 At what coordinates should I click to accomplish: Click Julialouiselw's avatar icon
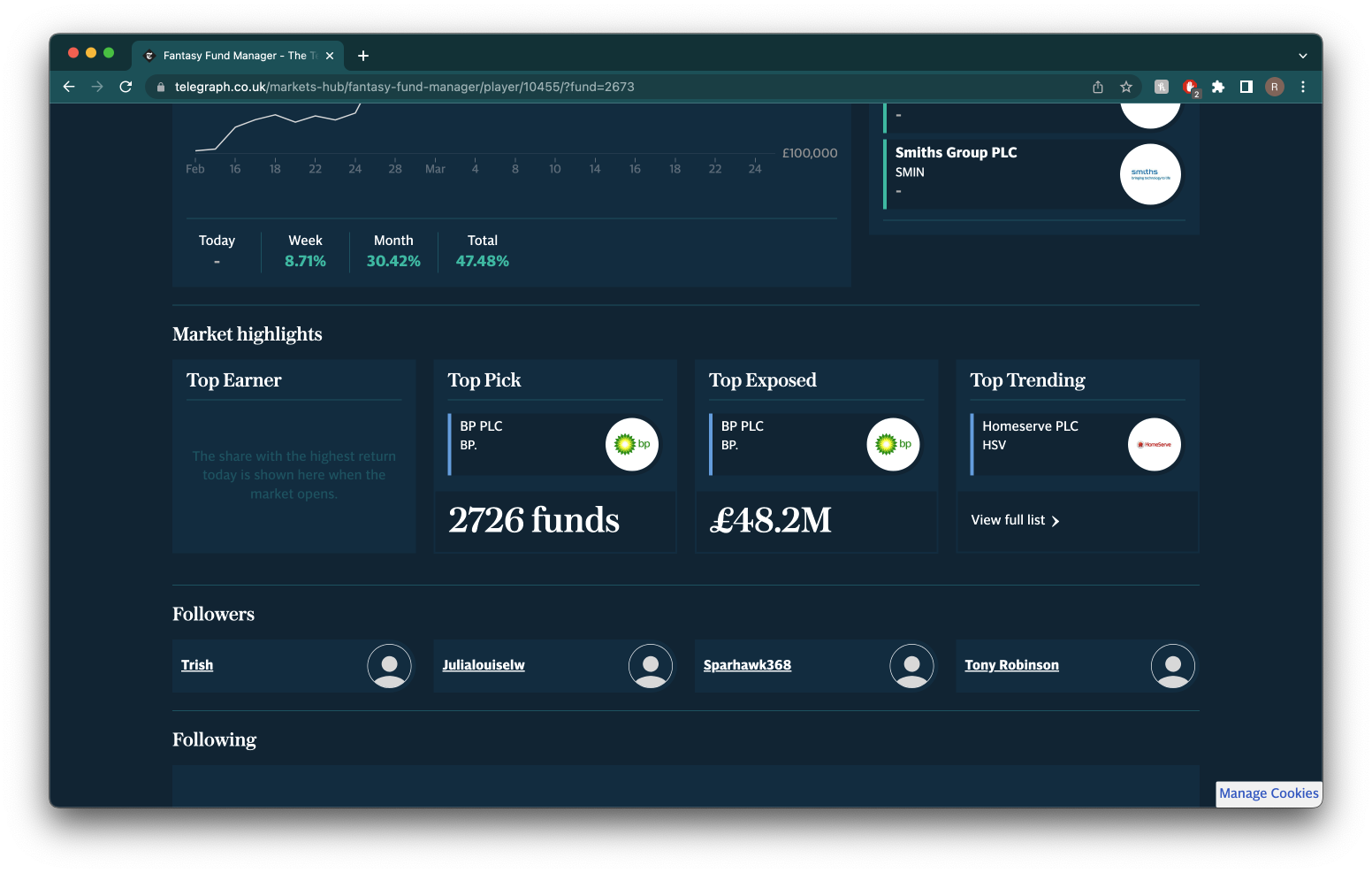click(x=651, y=666)
